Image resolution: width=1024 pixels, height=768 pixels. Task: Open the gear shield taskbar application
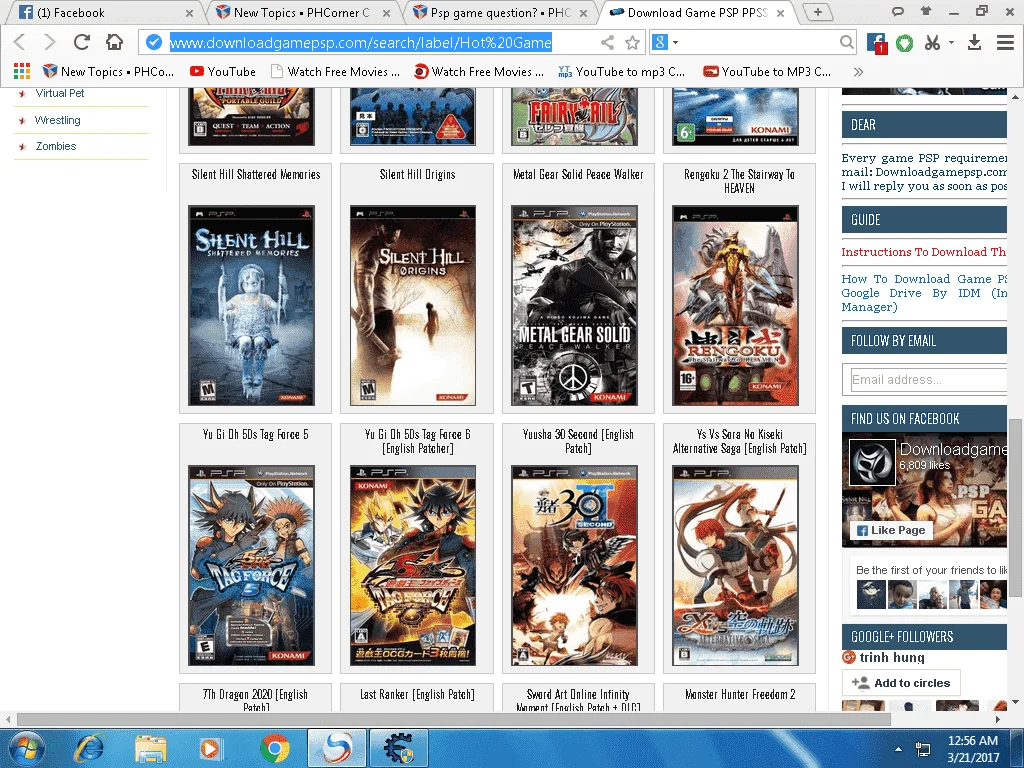pos(398,748)
